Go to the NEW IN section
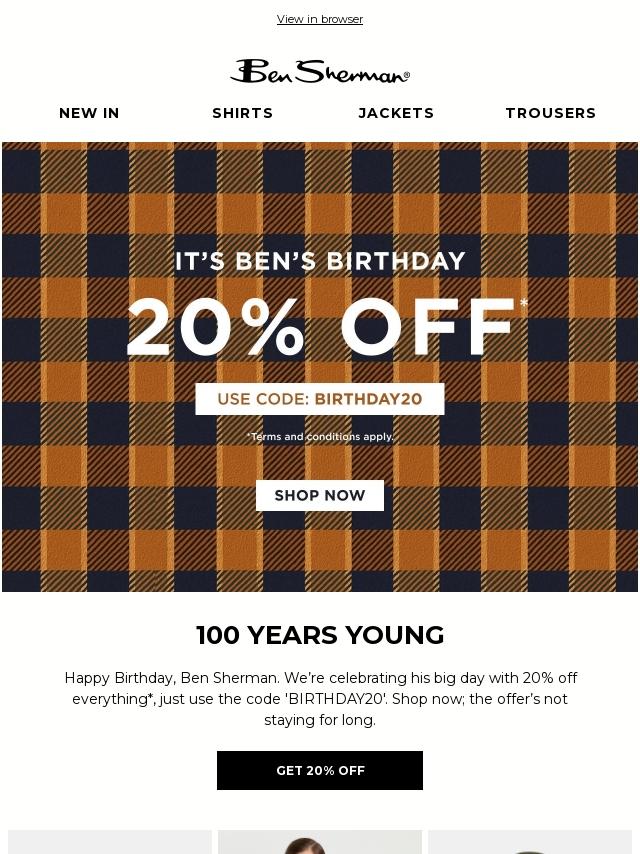640x854 pixels. pos(89,113)
